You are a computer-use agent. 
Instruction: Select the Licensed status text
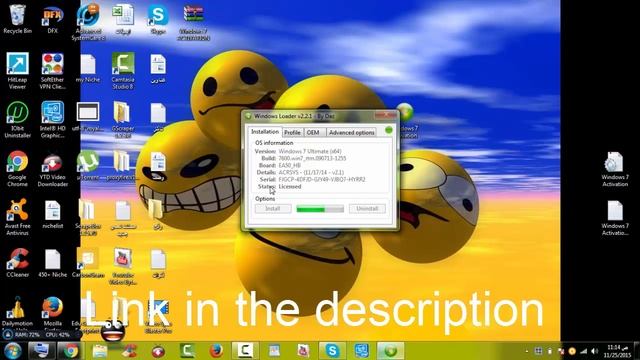[x=290, y=187]
